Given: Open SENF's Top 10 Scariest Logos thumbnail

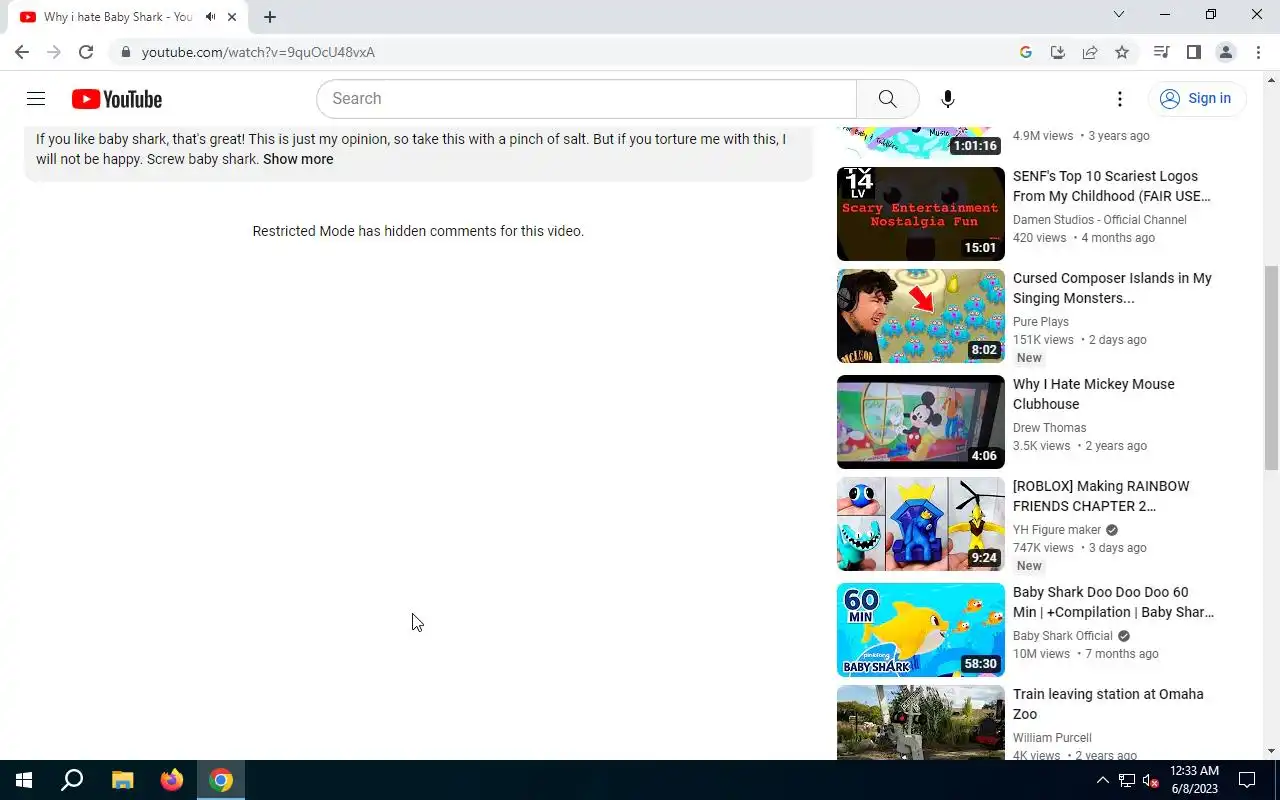Looking at the screenshot, I should point(921,214).
